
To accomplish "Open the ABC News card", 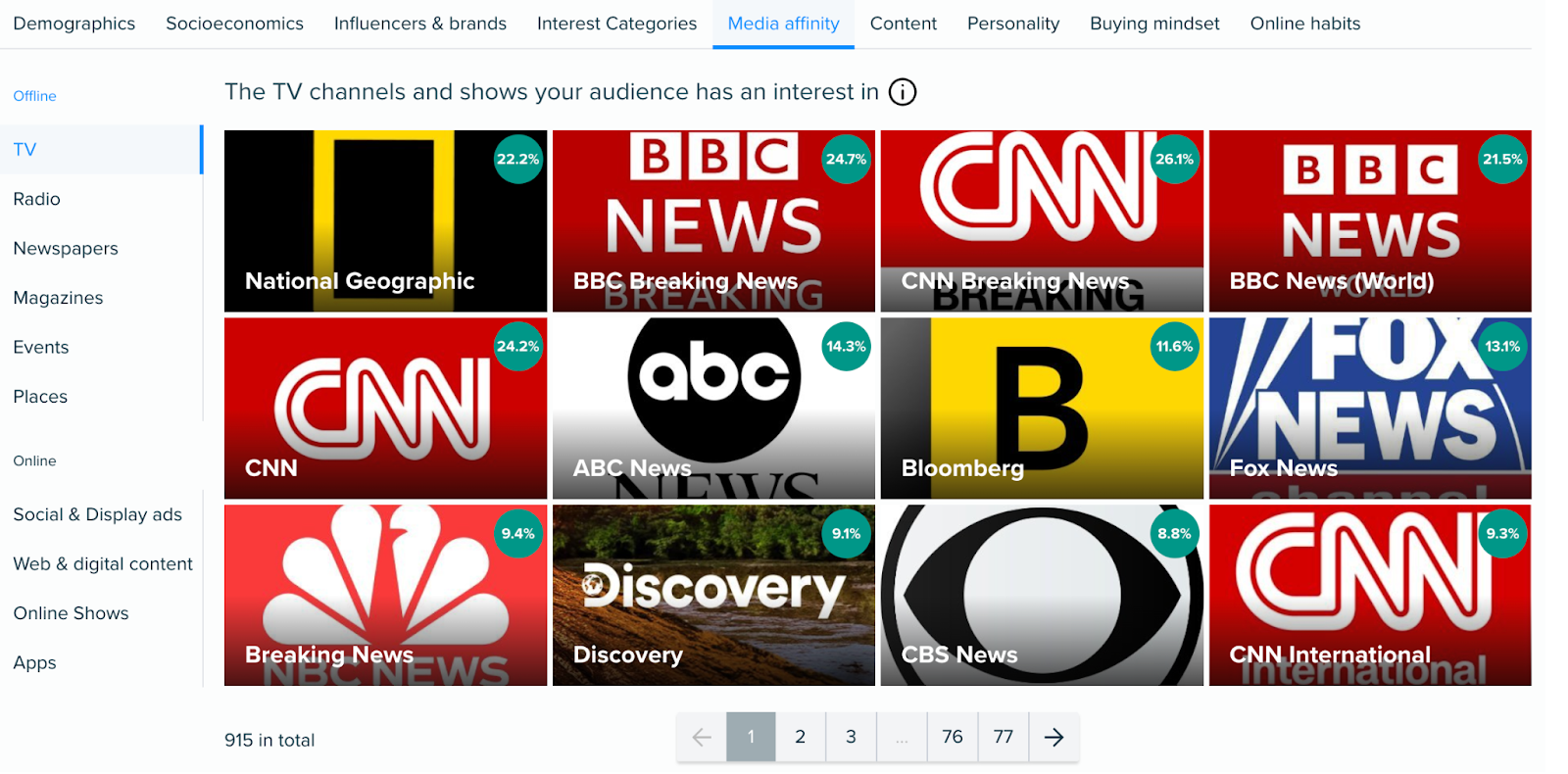I will 713,409.
